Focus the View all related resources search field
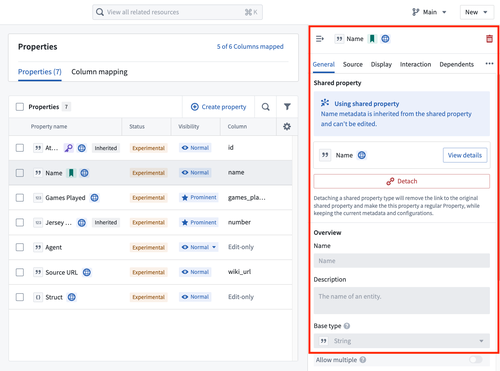This screenshot has width=500, height=371. (177, 12)
